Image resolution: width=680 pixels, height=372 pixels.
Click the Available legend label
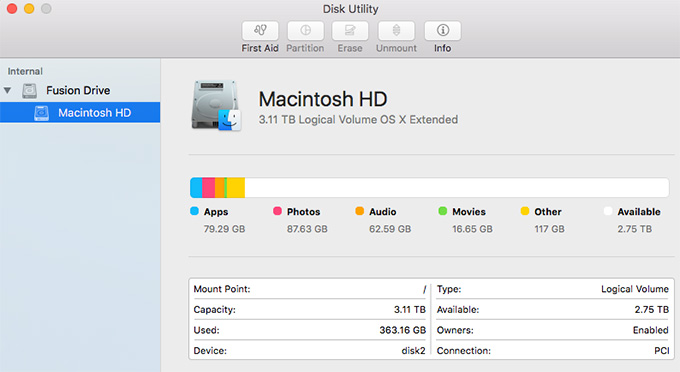tap(639, 212)
